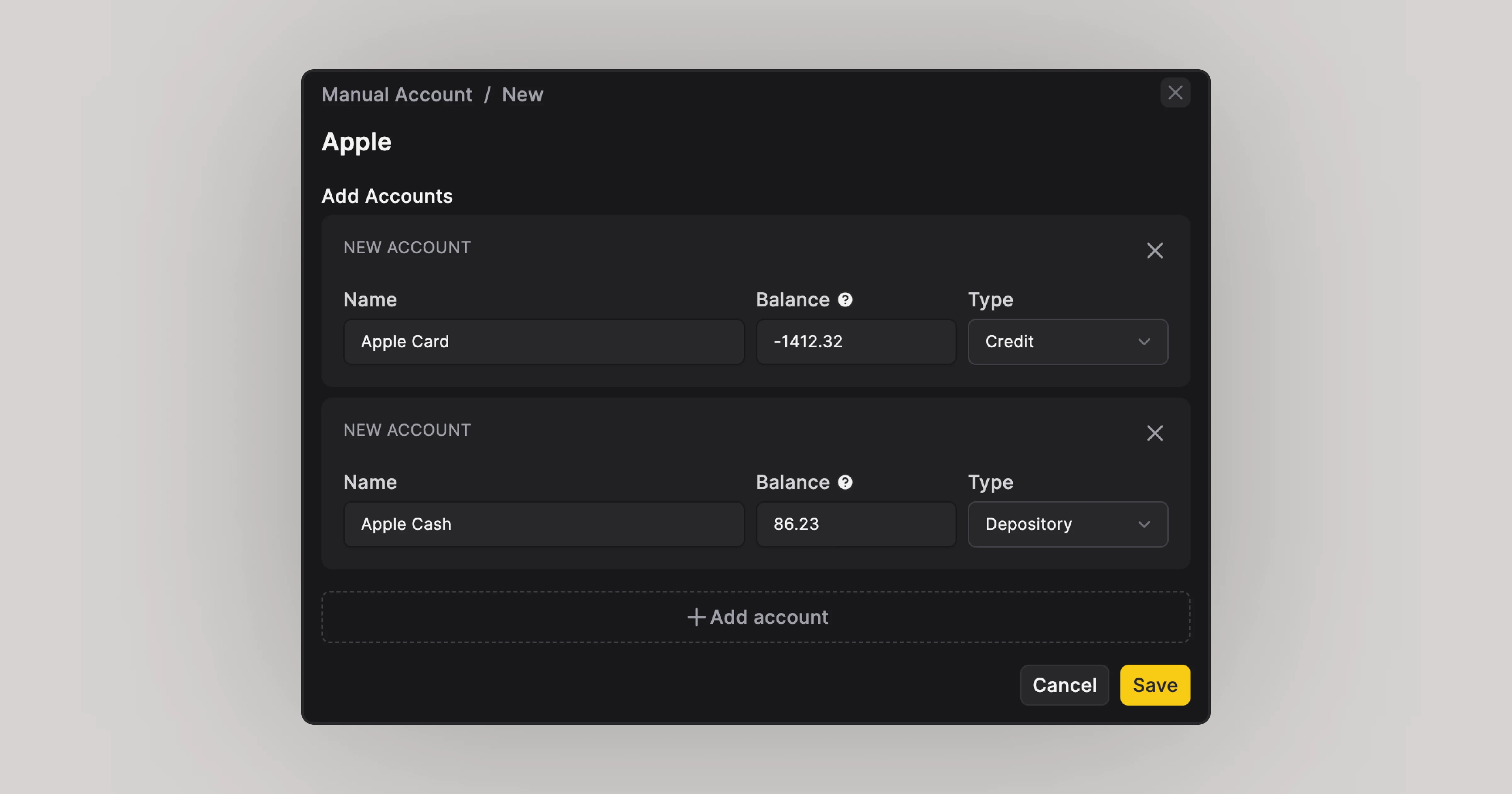
Task: Focus the Apple Card name field
Action: pos(543,342)
